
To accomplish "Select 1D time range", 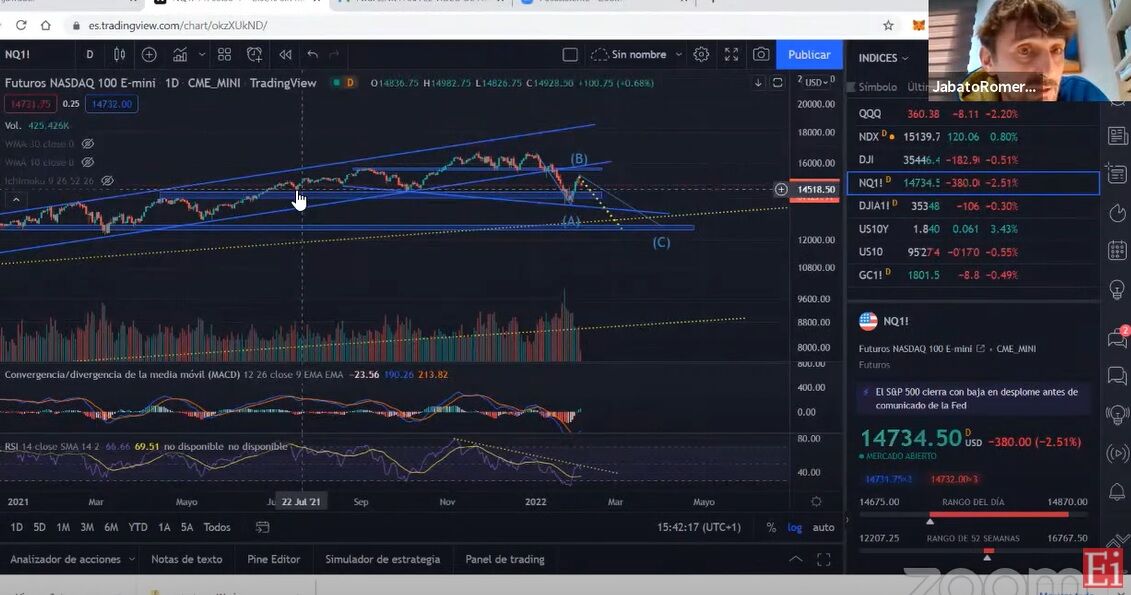I will point(16,527).
